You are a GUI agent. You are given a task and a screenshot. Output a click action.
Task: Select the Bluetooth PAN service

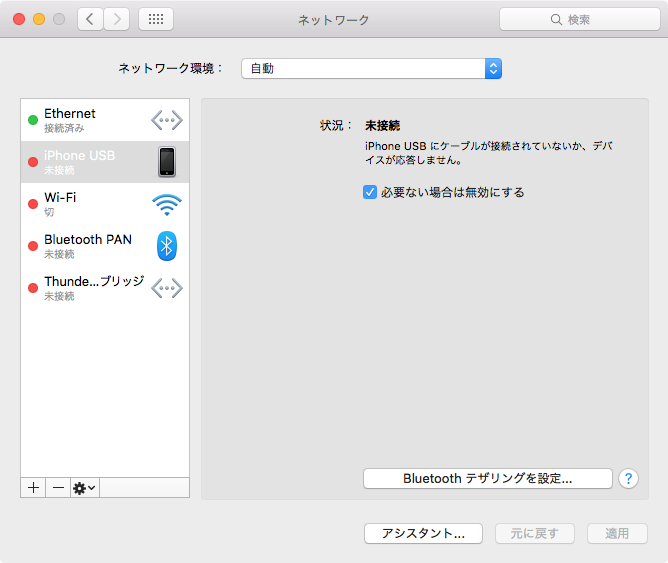pyautogui.click(x=105, y=246)
